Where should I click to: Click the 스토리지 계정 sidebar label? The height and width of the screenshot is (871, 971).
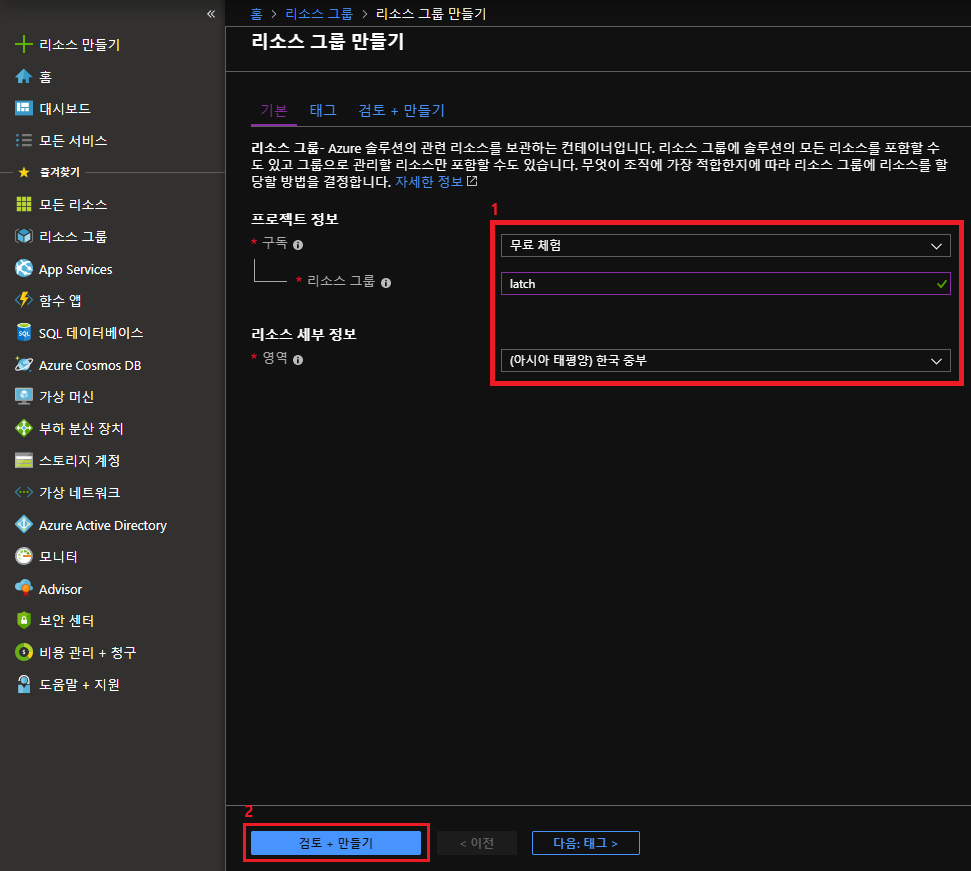79,461
